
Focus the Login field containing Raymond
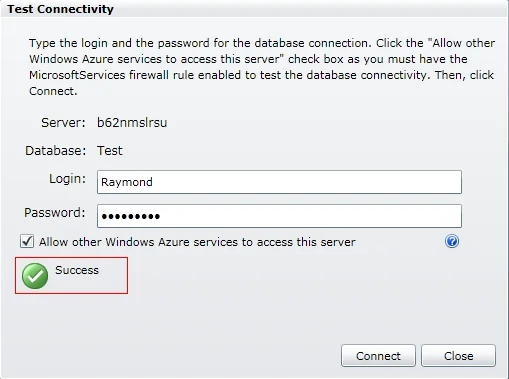coord(279,182)
